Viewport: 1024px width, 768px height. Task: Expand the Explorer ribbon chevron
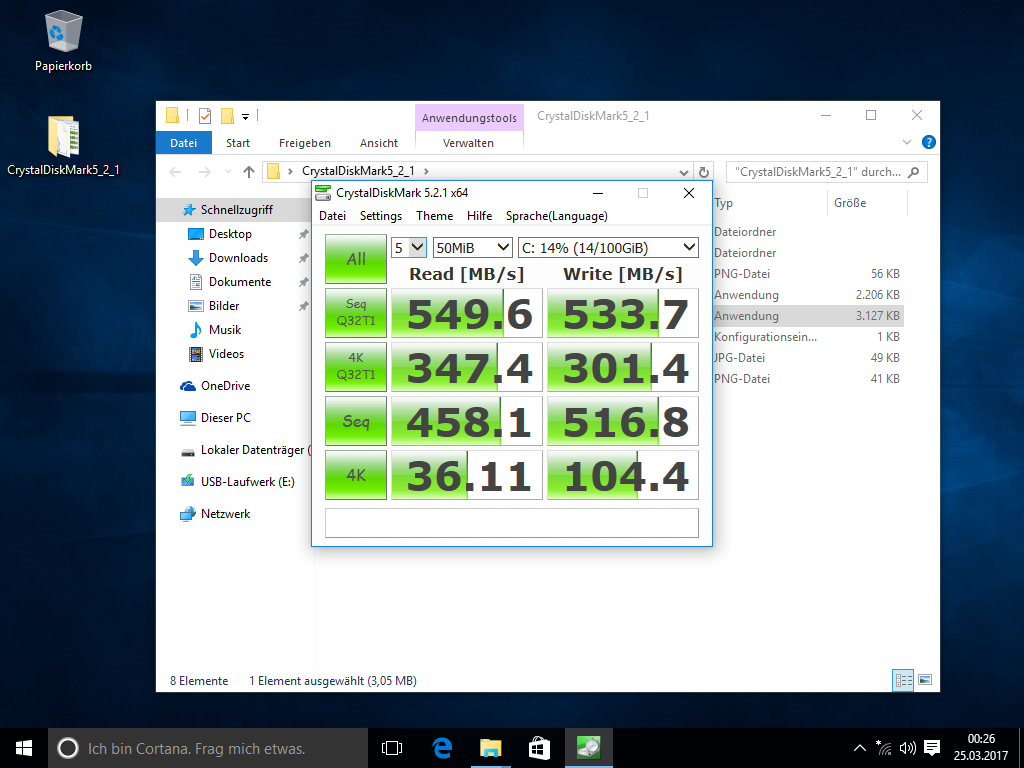[906, 142]
